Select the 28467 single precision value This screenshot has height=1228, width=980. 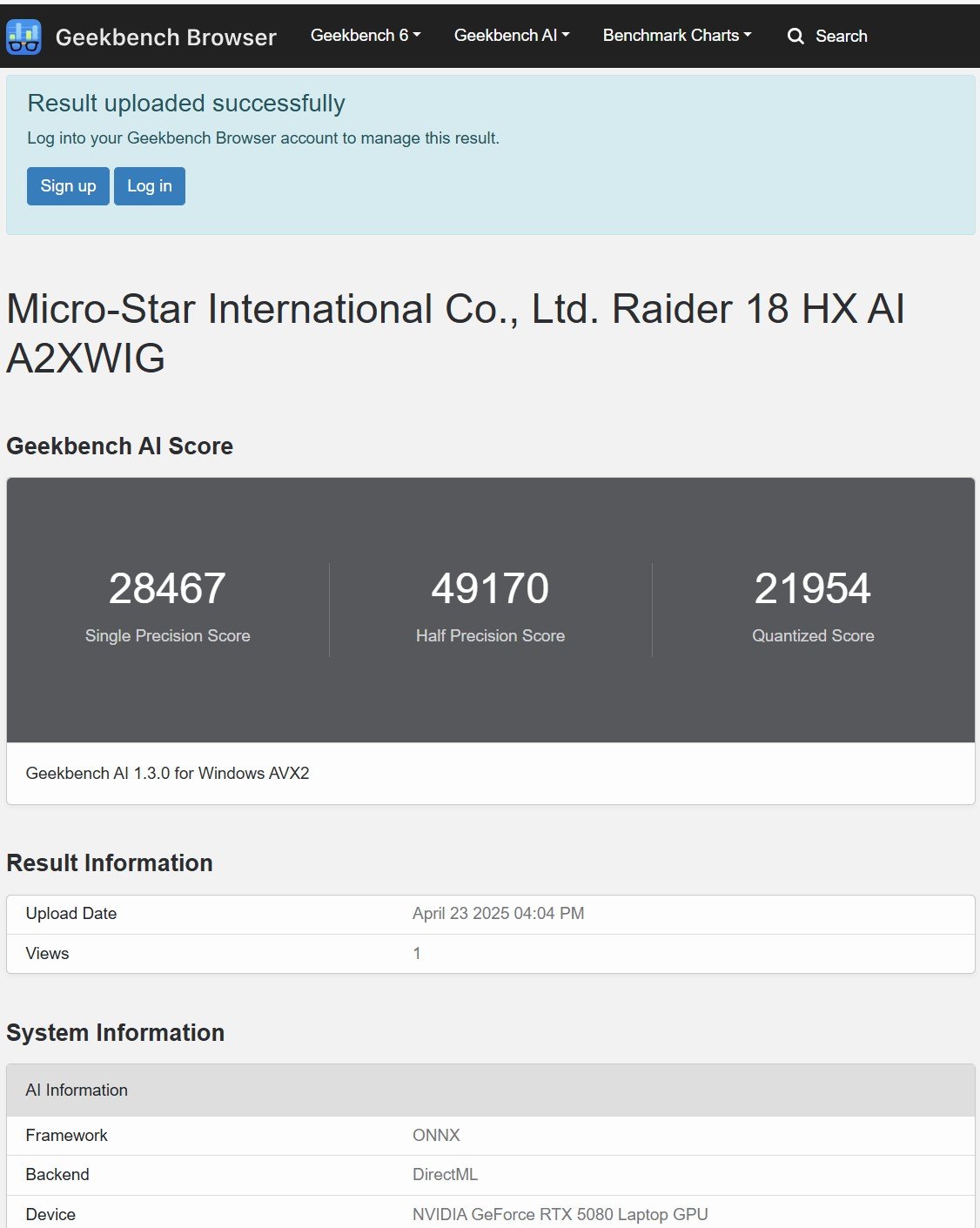167,588
